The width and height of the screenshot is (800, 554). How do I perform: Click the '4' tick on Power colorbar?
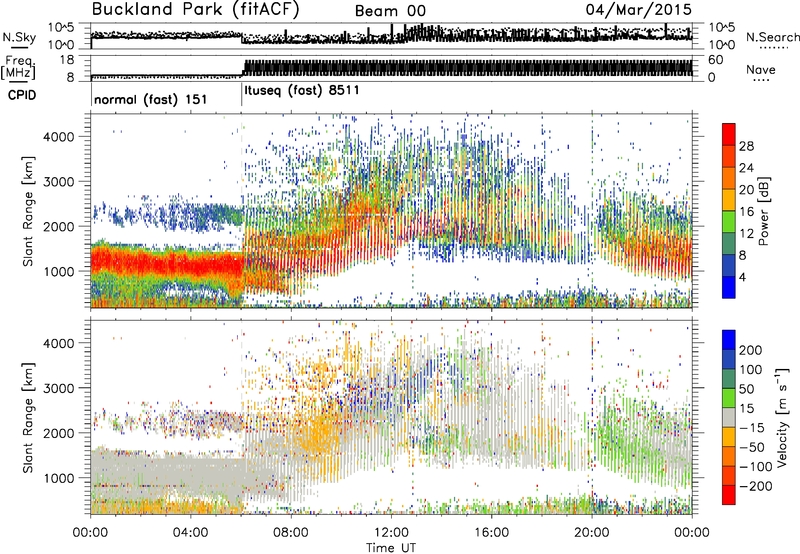point(742,277)
